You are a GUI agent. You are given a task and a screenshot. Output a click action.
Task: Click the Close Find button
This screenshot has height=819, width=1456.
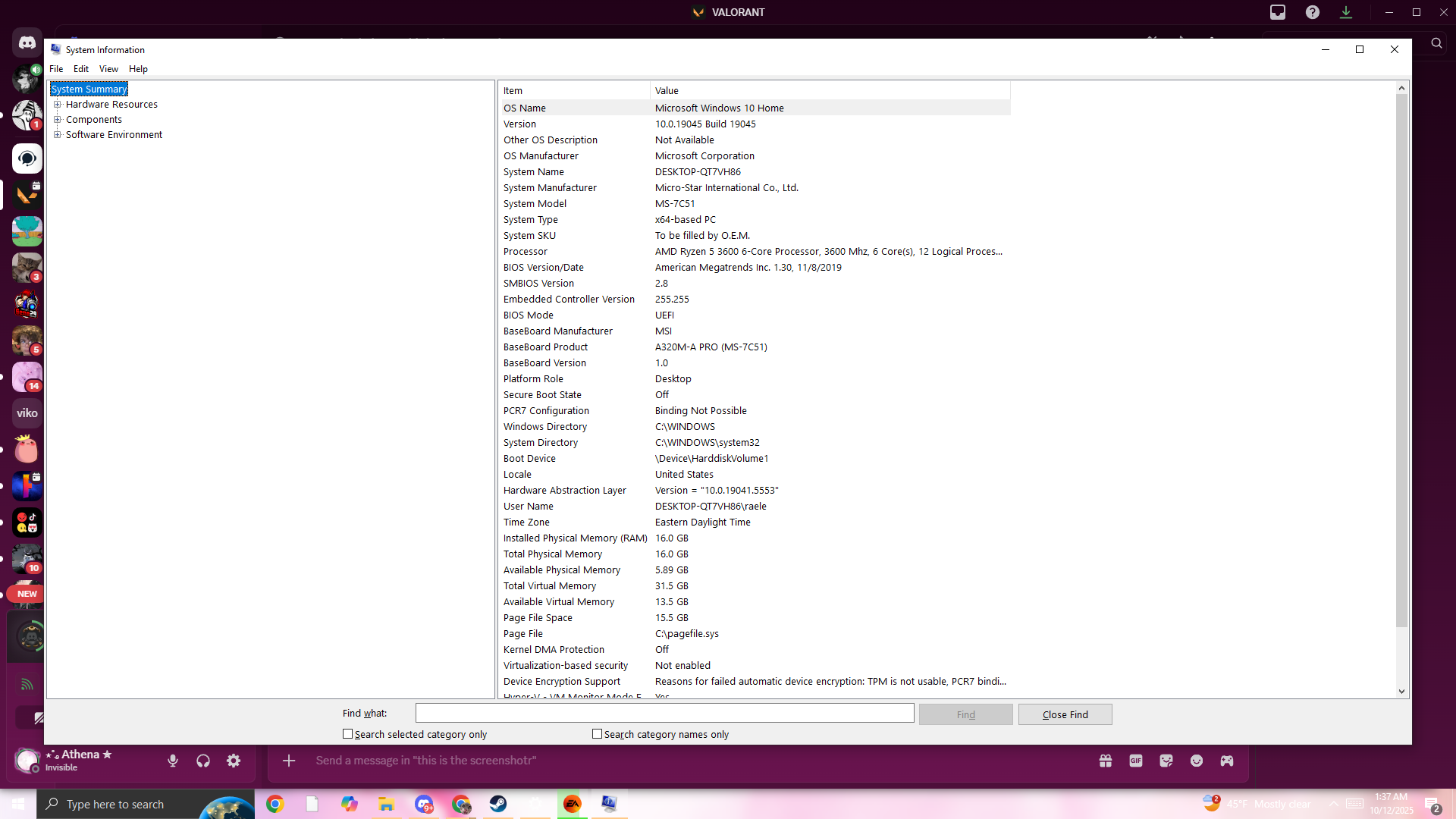click(x=1065, y=714)
